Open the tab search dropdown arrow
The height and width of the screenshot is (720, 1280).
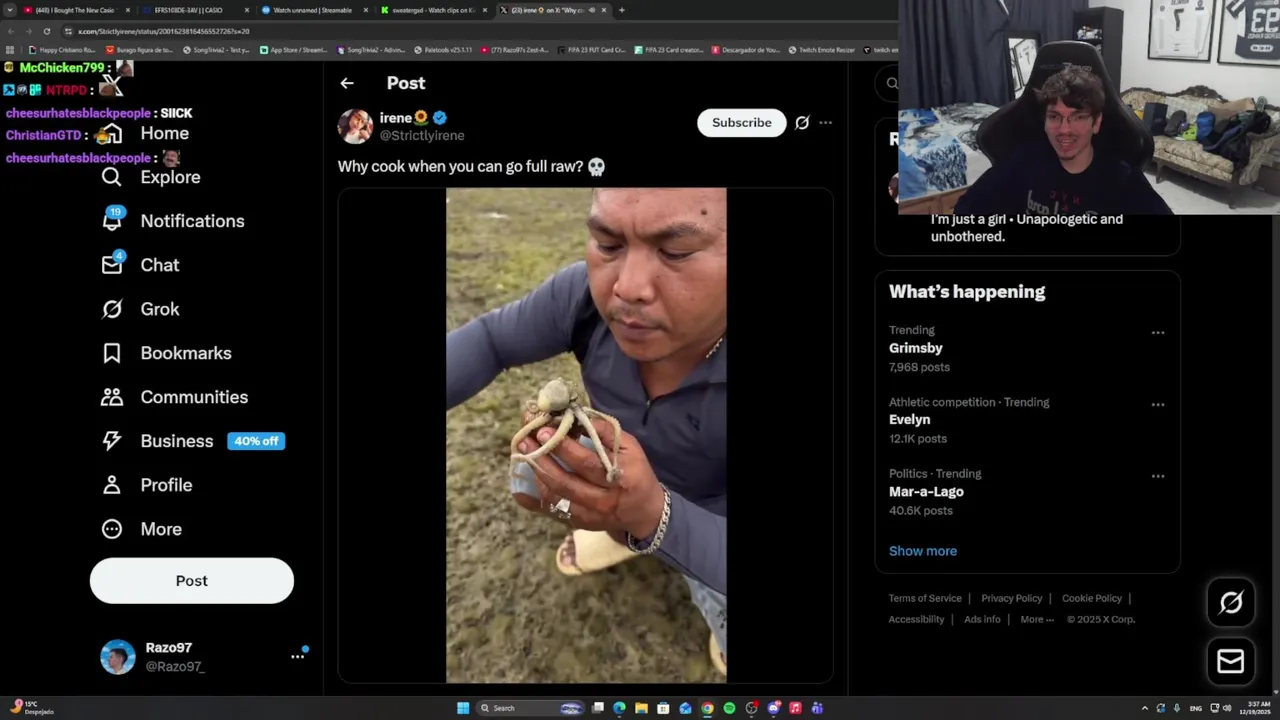coord(10,10)
